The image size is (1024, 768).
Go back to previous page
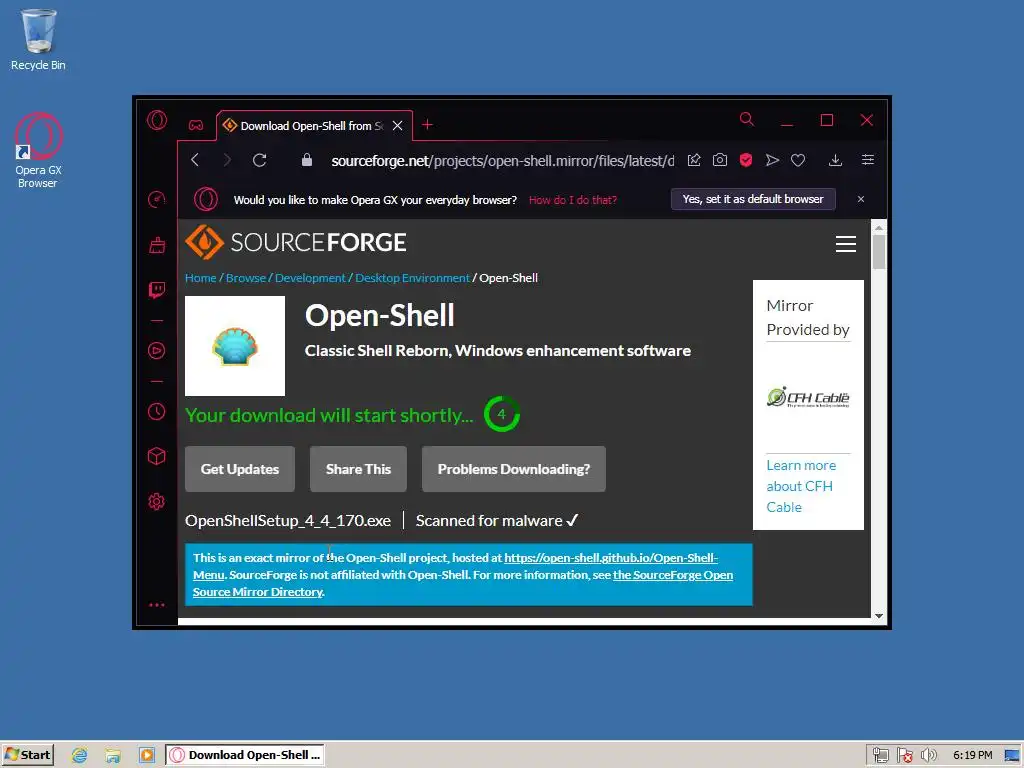tap(195, 160)
